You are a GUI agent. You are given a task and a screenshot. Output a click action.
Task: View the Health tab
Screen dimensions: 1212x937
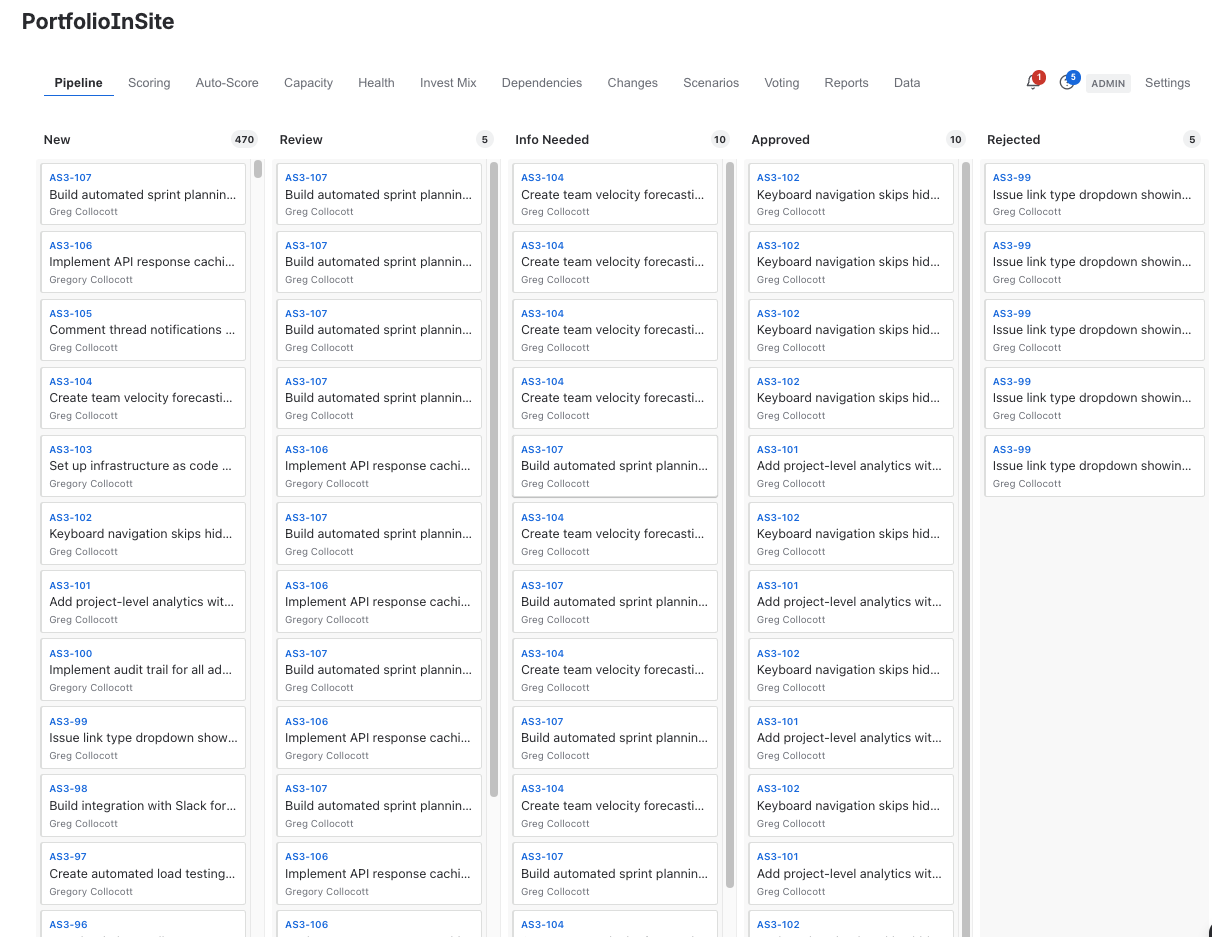point(376,83)
